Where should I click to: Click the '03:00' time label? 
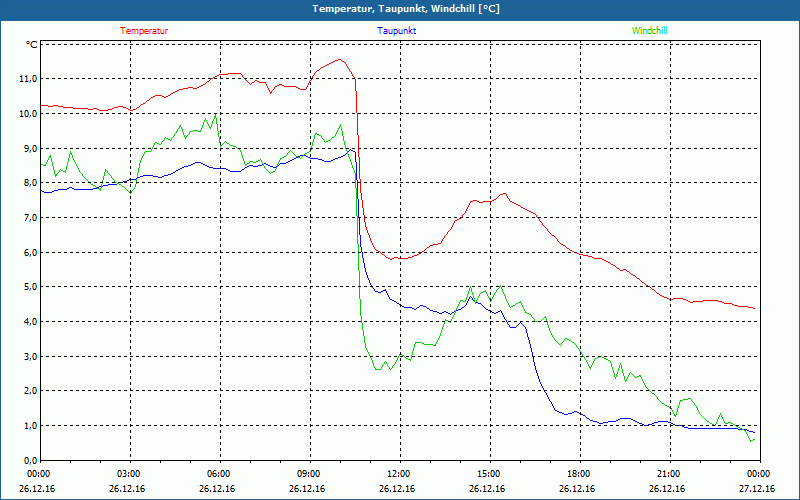click(130, 474)
